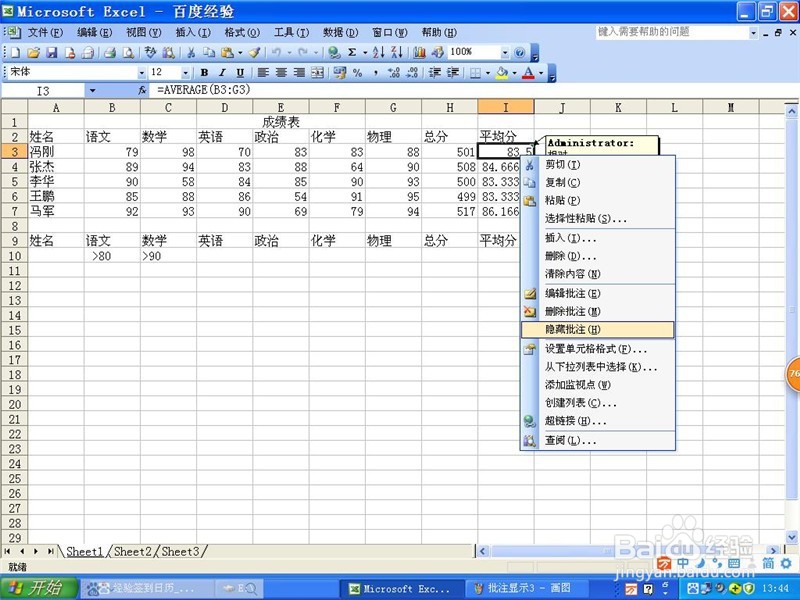Image resolution: width=800 pixels, height=600 pixels.
Task: Apply Percent style to the cell
Action: click(x=358, y=73)
